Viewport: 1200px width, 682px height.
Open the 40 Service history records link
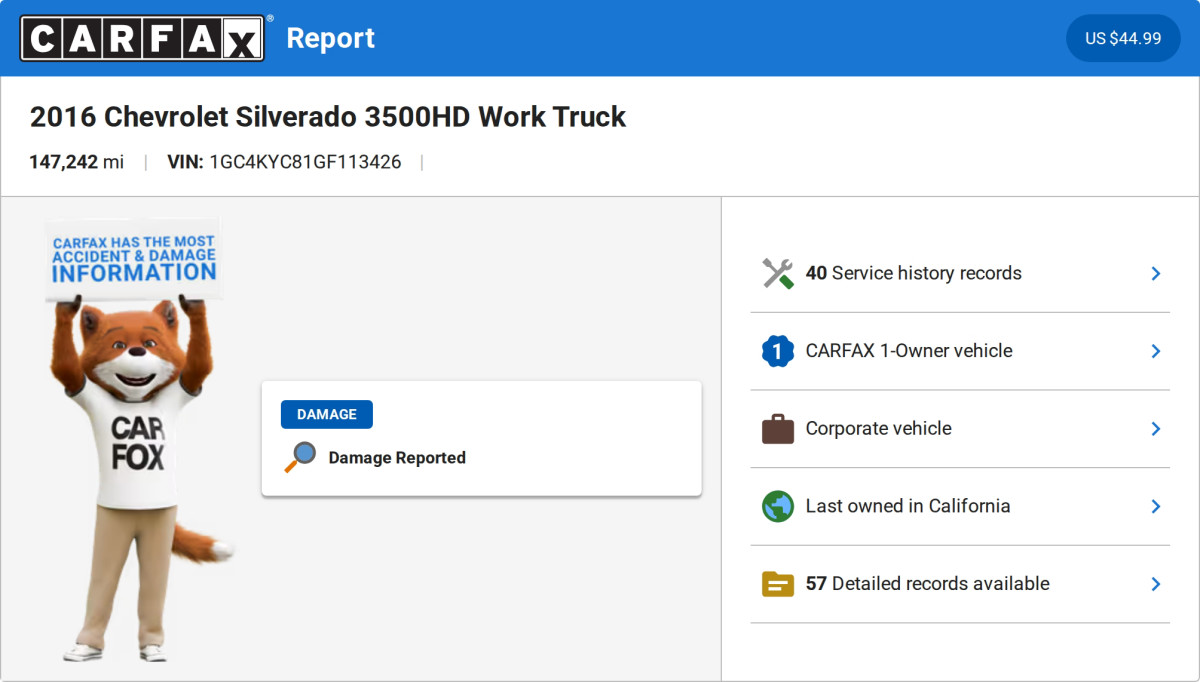913,273
